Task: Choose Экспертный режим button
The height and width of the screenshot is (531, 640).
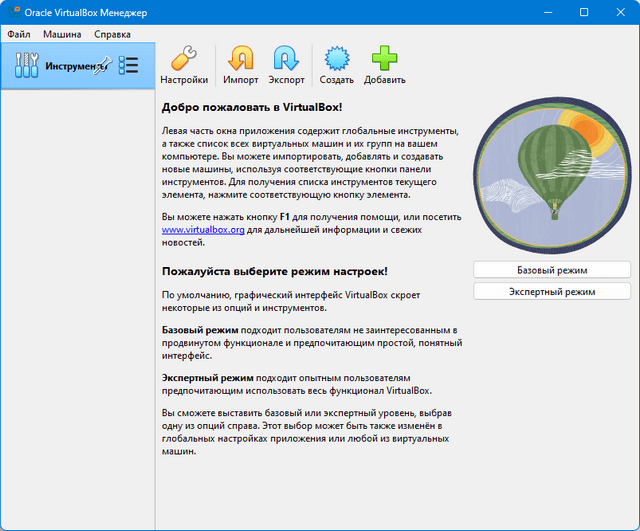Action: click(x=551, y=291)
